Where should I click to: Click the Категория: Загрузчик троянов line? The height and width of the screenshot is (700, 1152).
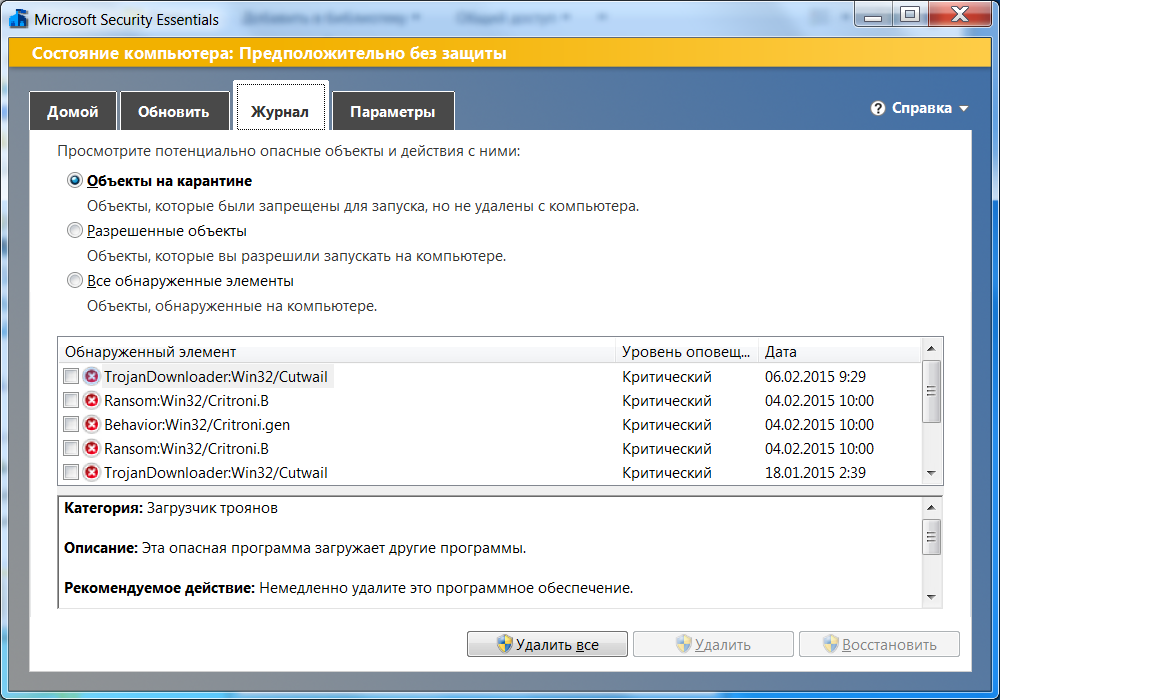pyautogui.click(x=170, y=508)
